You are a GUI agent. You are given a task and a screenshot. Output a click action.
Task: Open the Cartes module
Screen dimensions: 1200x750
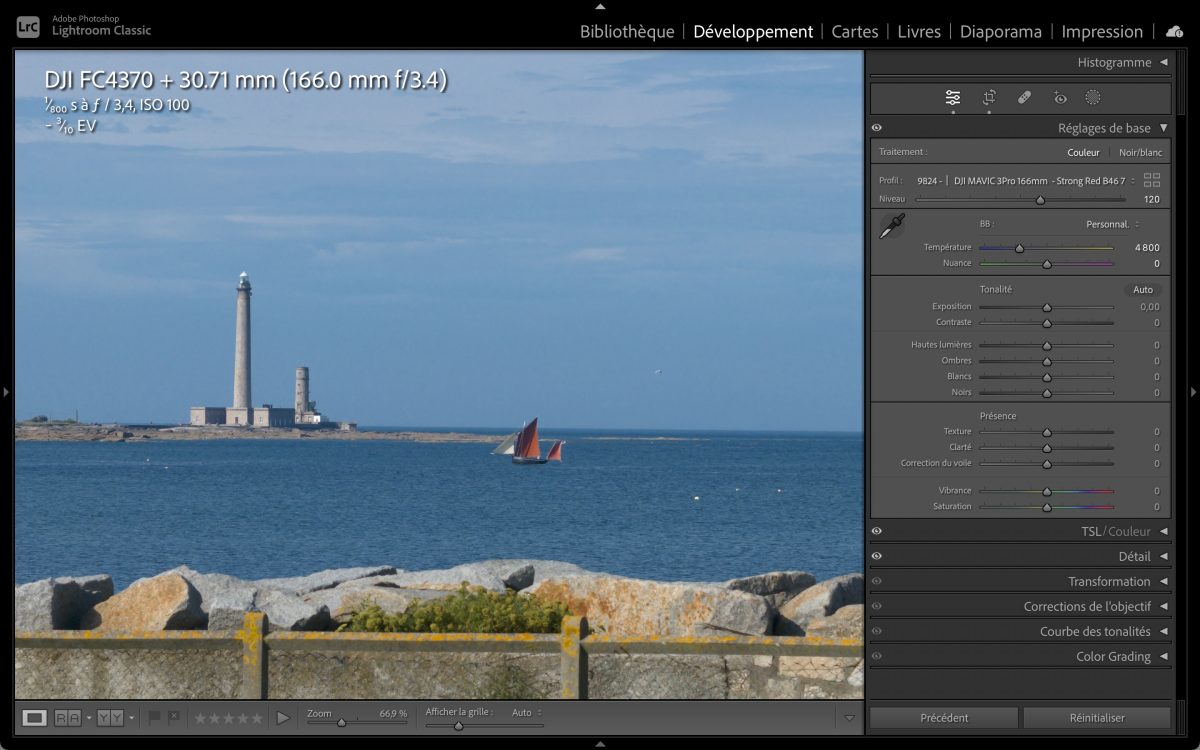pyautogui.click(x=855, y=32)
